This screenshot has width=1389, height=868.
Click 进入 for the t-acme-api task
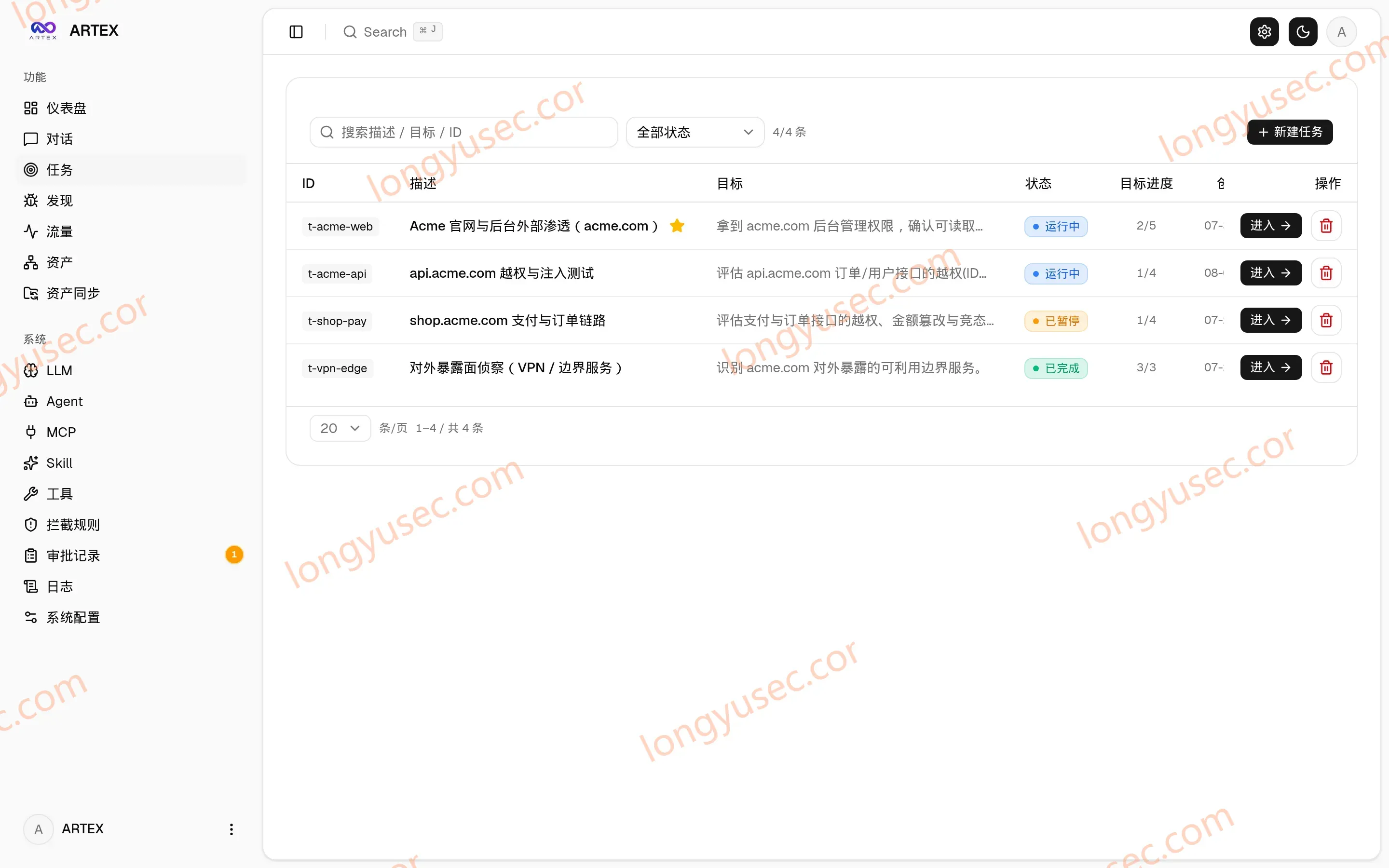pos(1271,272)
